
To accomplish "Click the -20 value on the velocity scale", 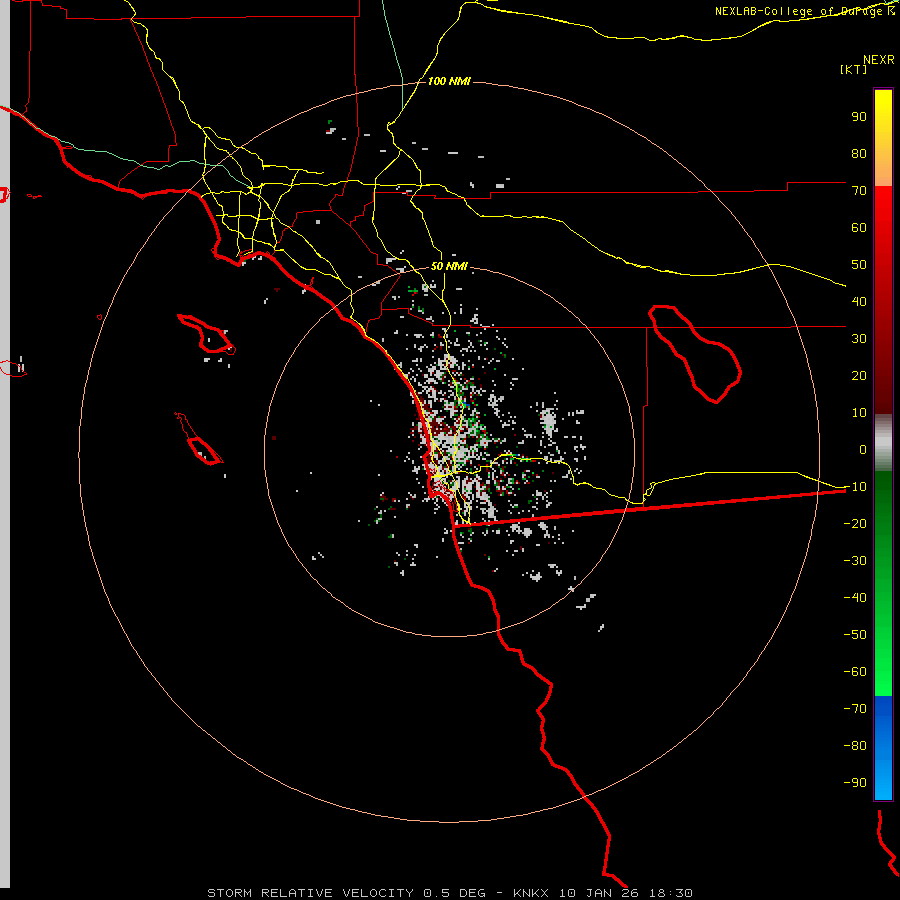I will 855,524.
